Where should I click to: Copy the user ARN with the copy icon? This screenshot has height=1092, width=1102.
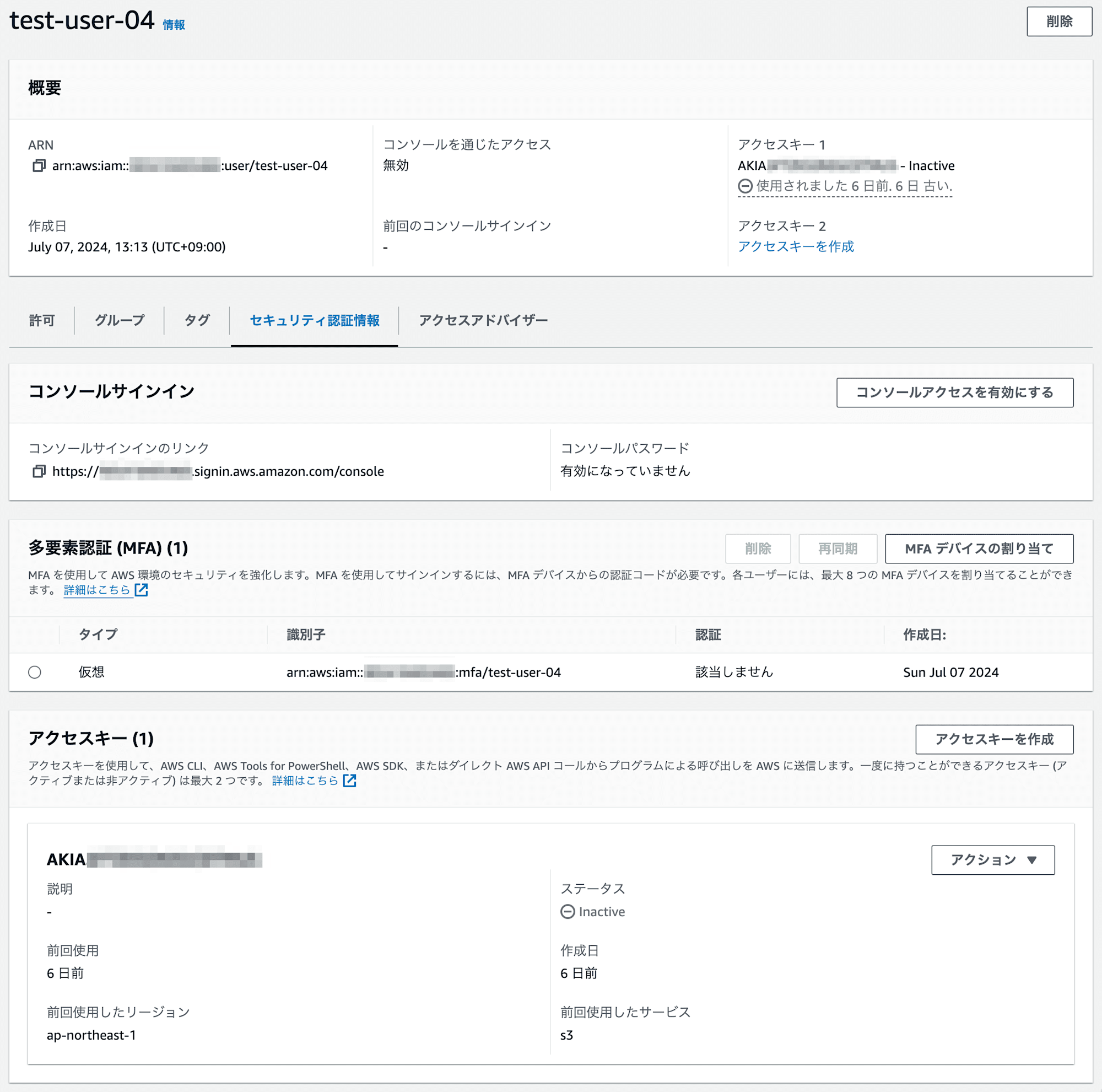click(x=39, y=165)
